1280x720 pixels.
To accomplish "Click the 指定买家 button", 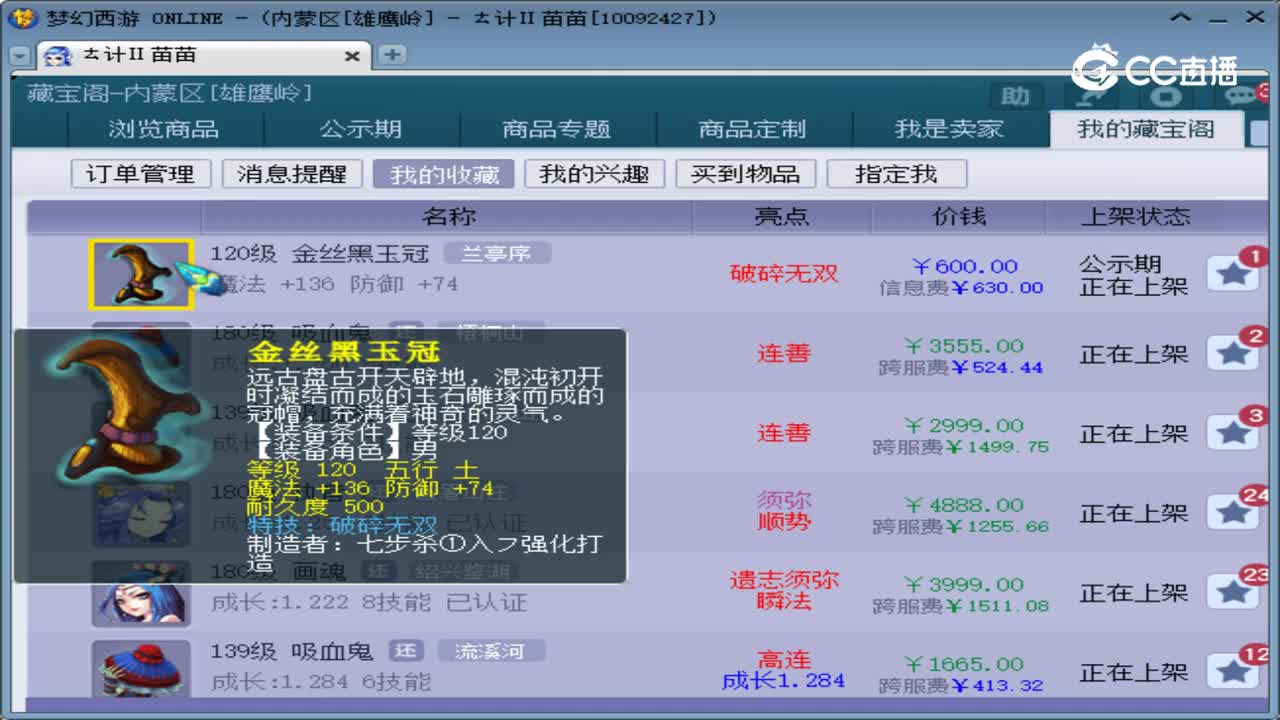I will [x=897, y=173].
